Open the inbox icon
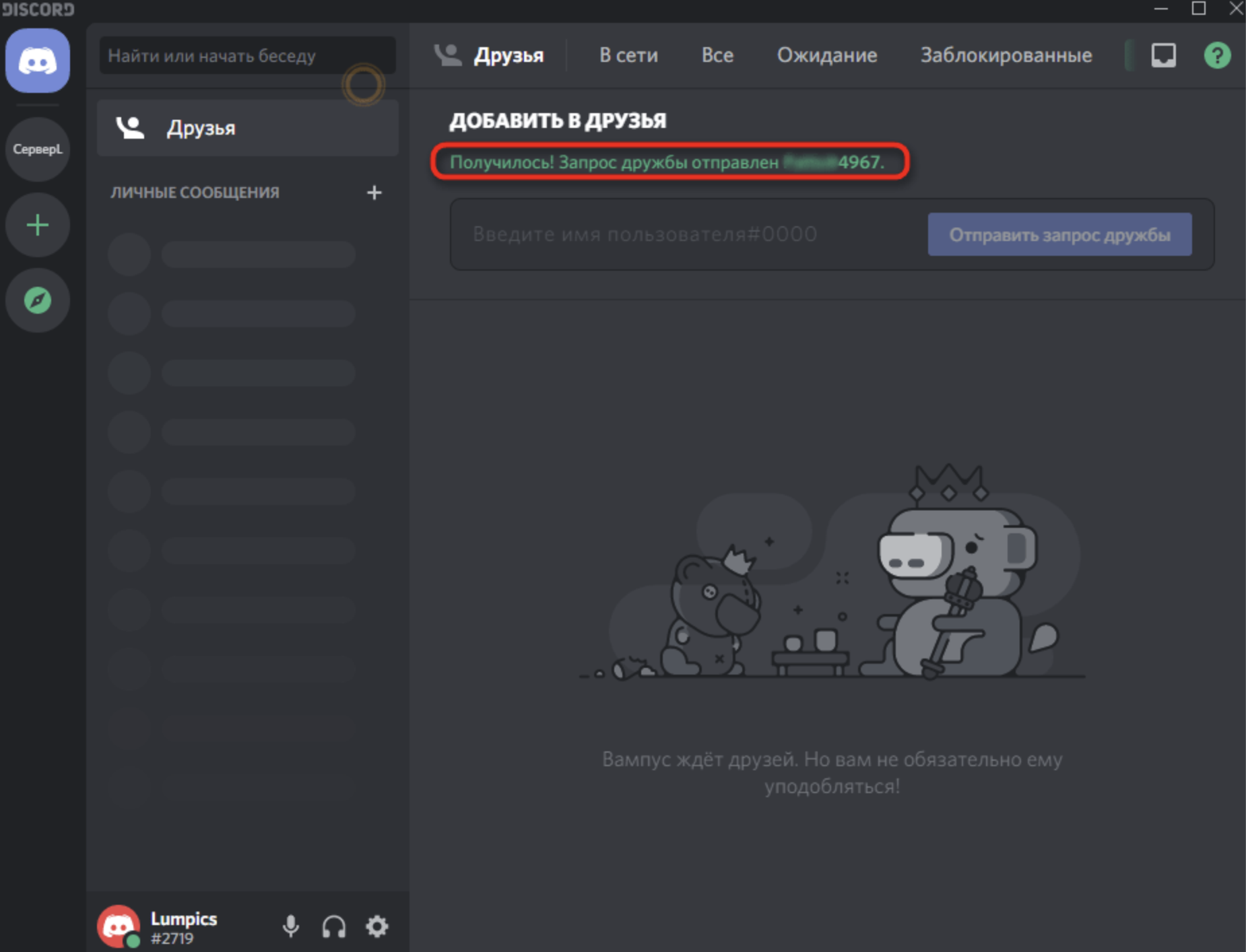Viewport: 1246px width, 952px height. pyautogui.click(x=1163, y=55)
